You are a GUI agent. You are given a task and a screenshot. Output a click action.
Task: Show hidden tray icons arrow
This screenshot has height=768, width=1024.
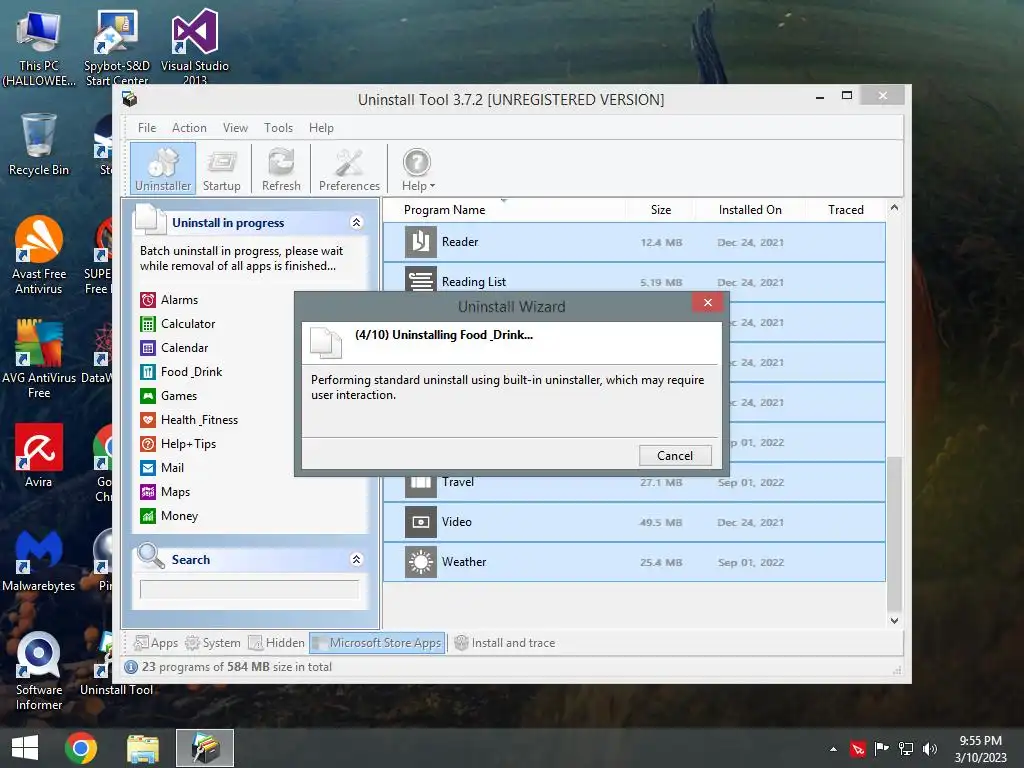[x=833, y=749]
